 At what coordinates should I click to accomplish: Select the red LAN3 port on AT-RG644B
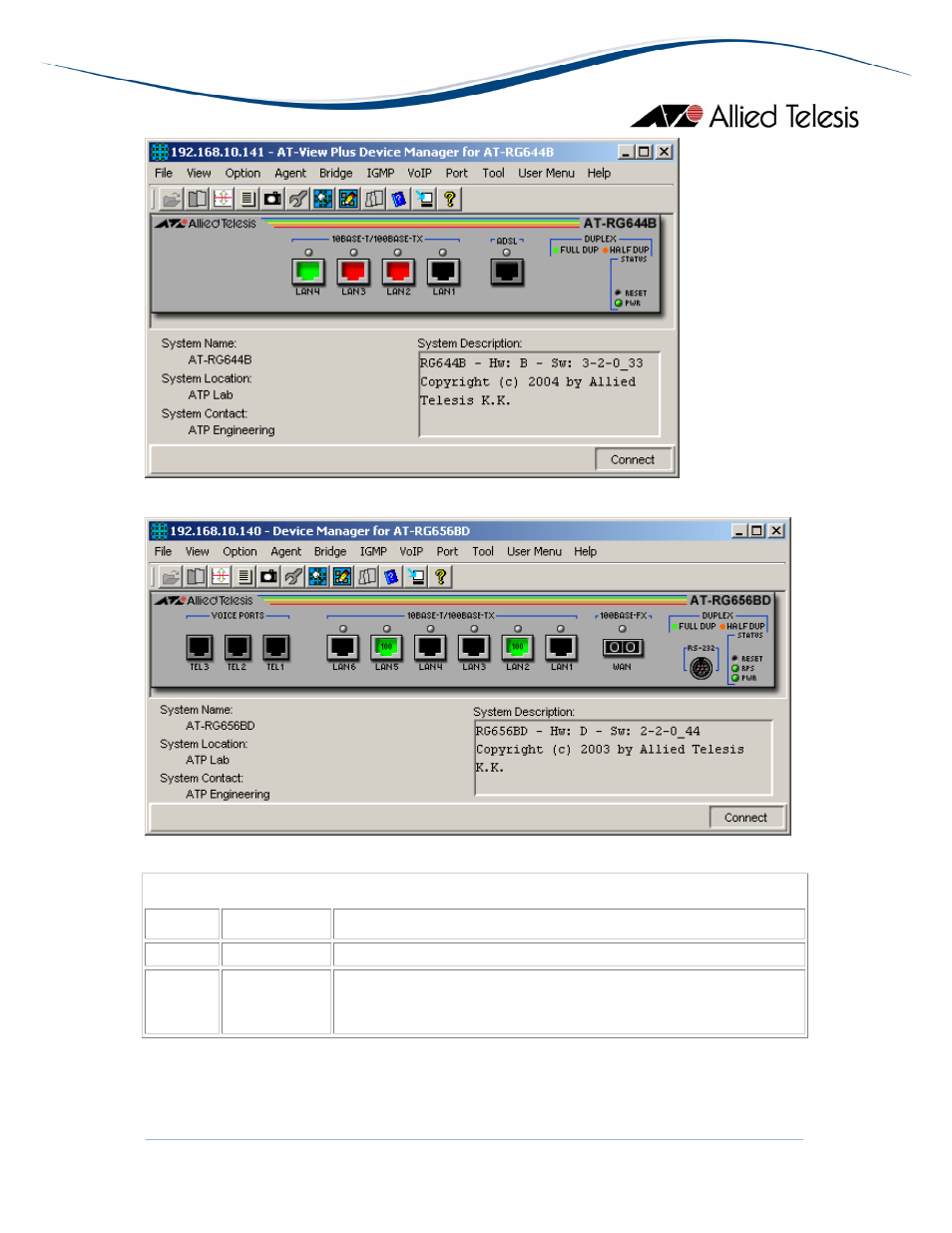point(353,271)
